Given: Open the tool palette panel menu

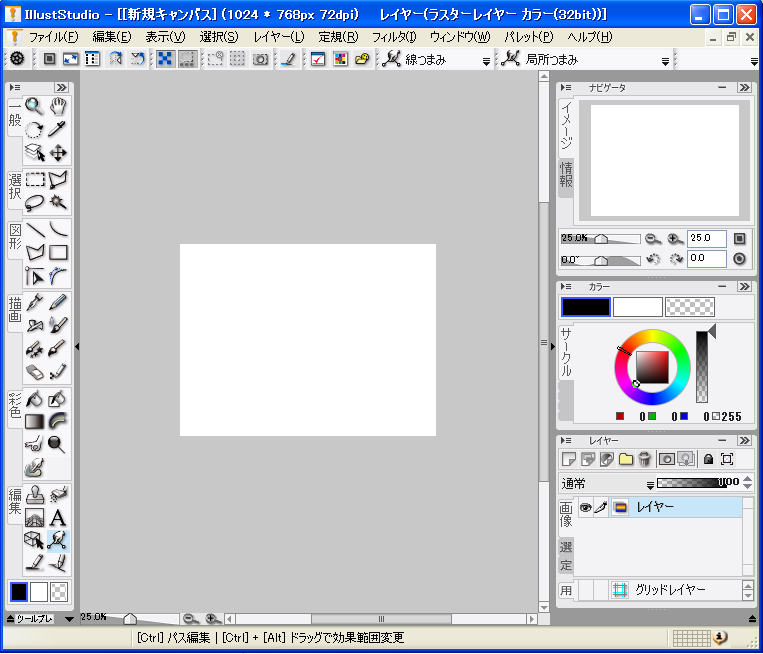Looking at the screenshot, I should [15, 88].
